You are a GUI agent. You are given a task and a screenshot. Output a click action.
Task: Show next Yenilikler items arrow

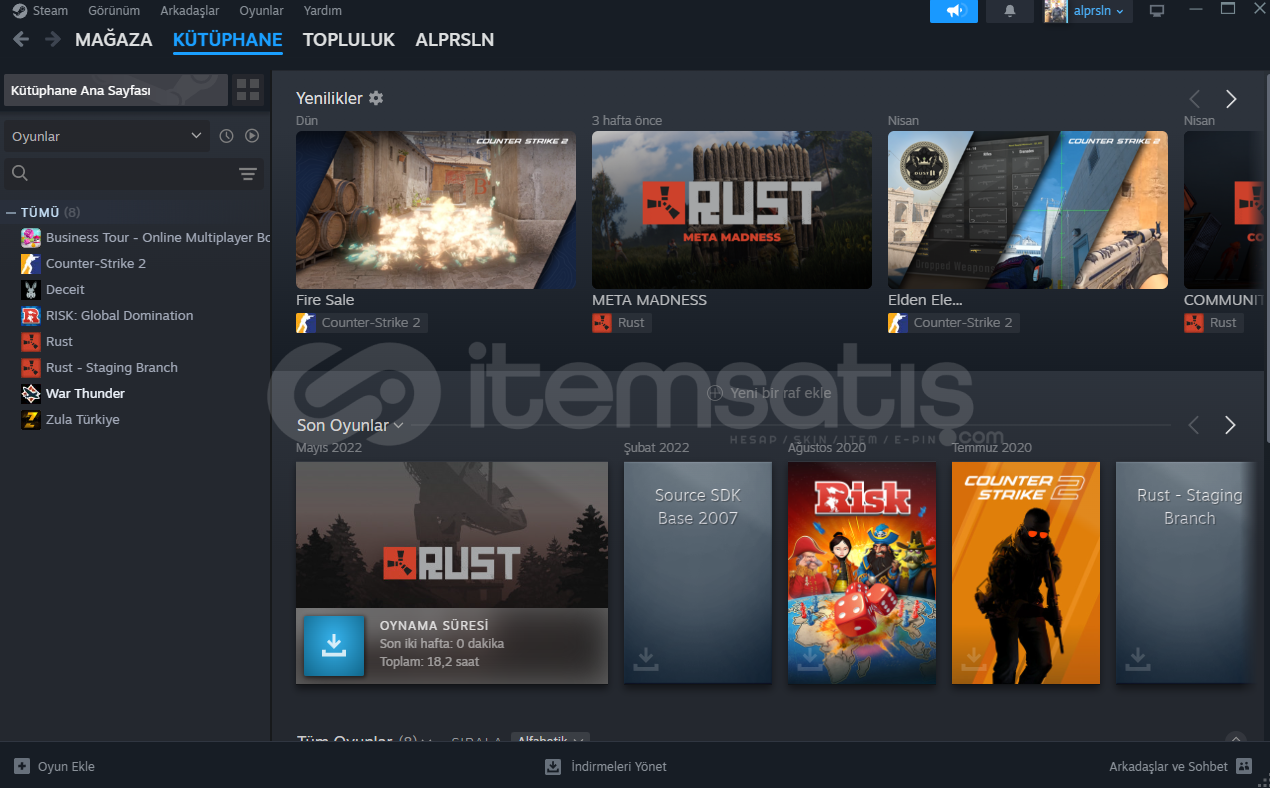pos(1231,99)
